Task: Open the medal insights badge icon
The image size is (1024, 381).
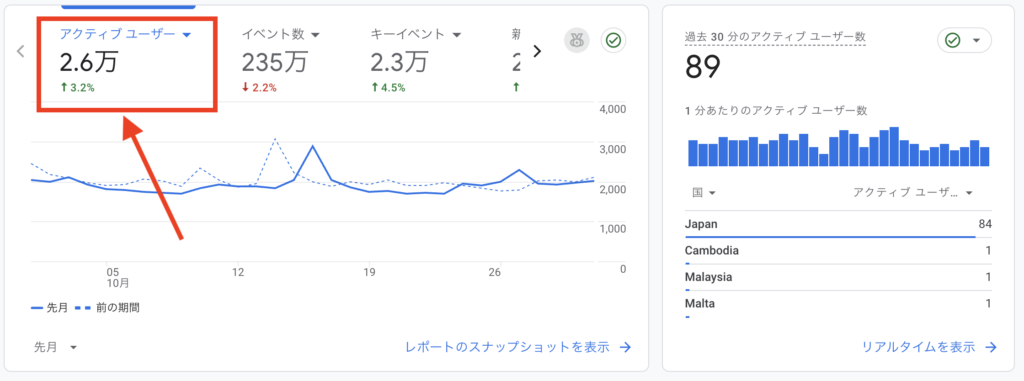Action: pyautogui.click(x=577, y=41)
